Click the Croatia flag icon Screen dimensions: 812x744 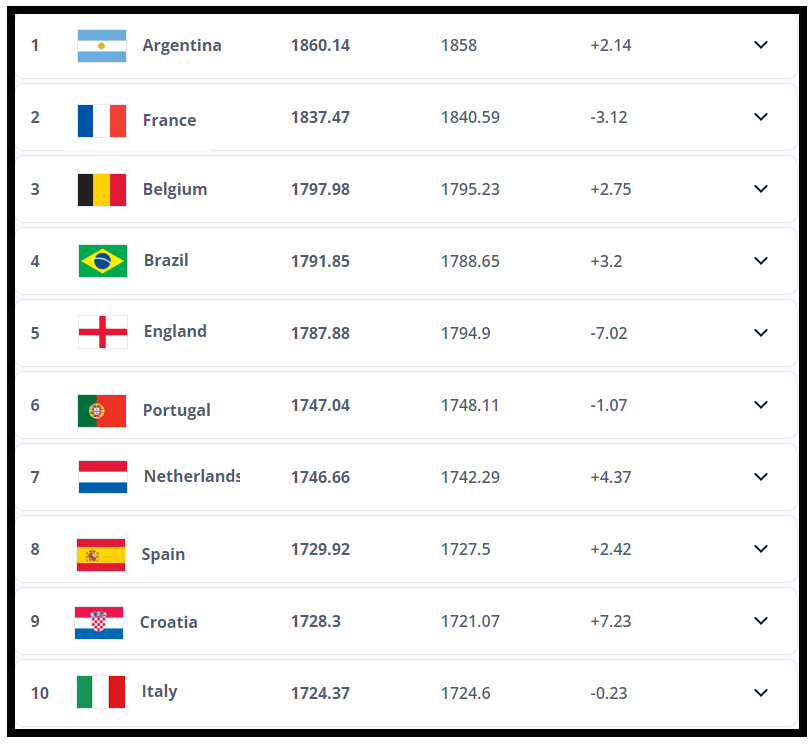99,622
